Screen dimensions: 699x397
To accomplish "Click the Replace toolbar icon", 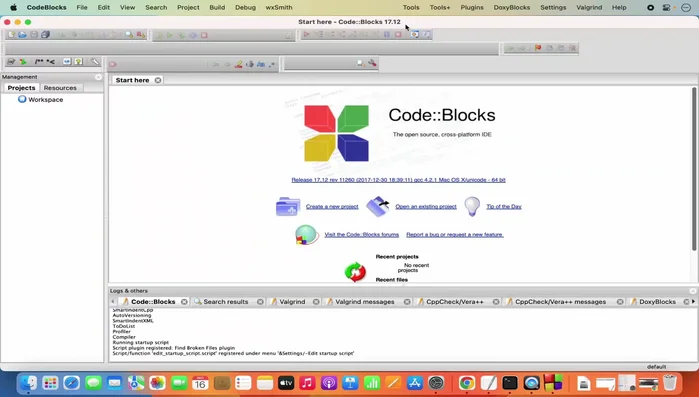I will tap(141, 35).
